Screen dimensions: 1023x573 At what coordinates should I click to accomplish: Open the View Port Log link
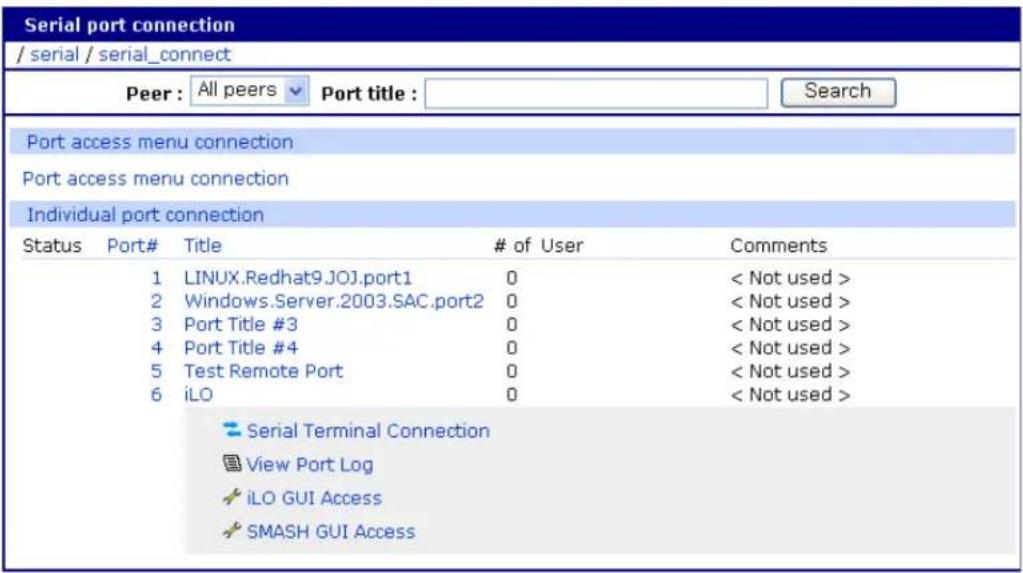pyautogui.click(x=309, y=465)
